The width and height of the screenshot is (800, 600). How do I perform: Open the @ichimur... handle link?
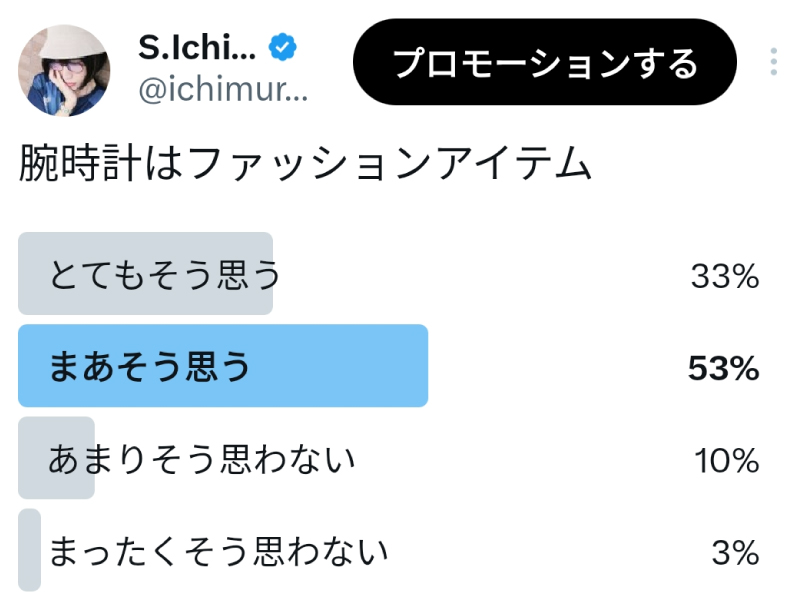[223, 93]
